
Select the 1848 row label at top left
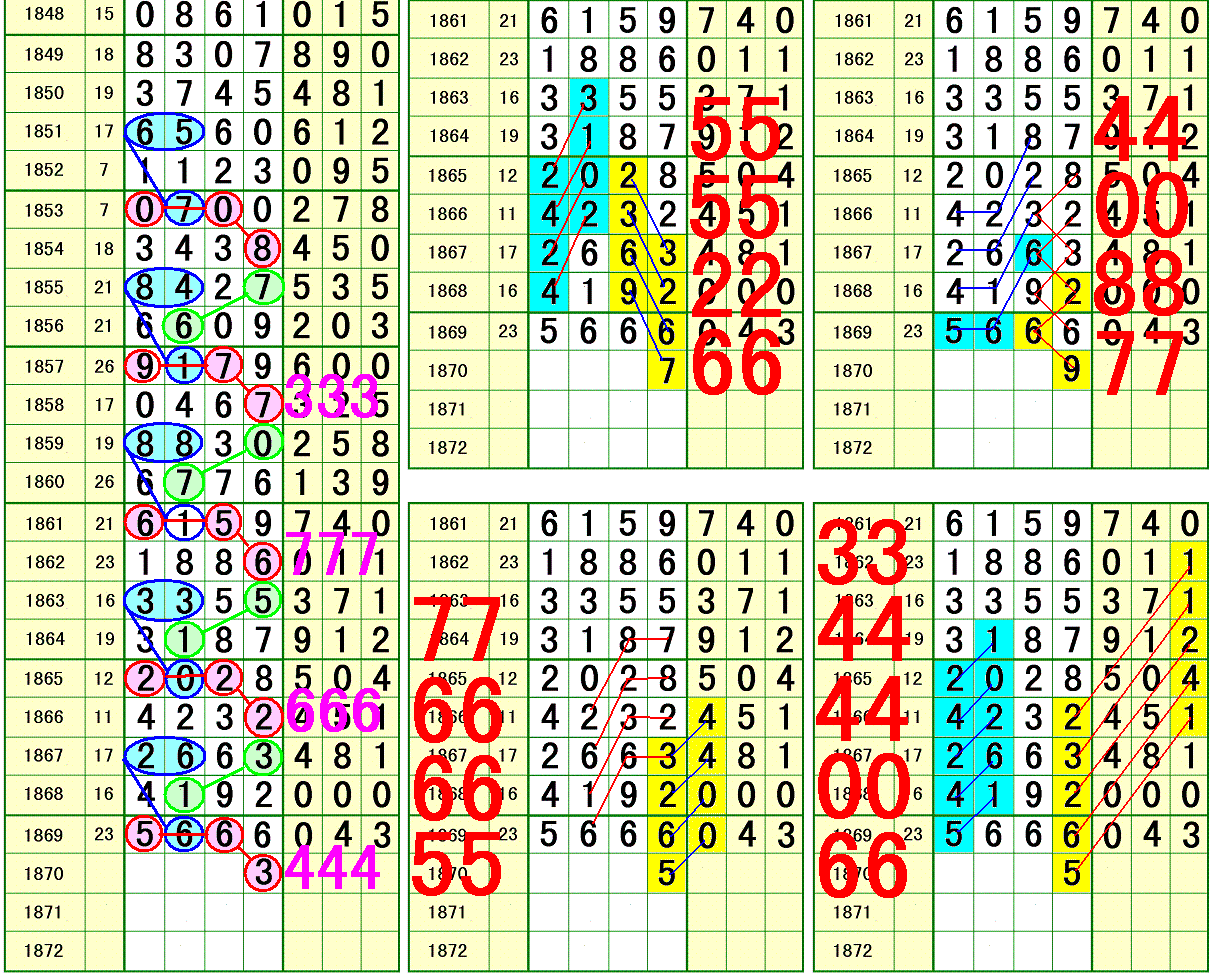pos(43,15)
